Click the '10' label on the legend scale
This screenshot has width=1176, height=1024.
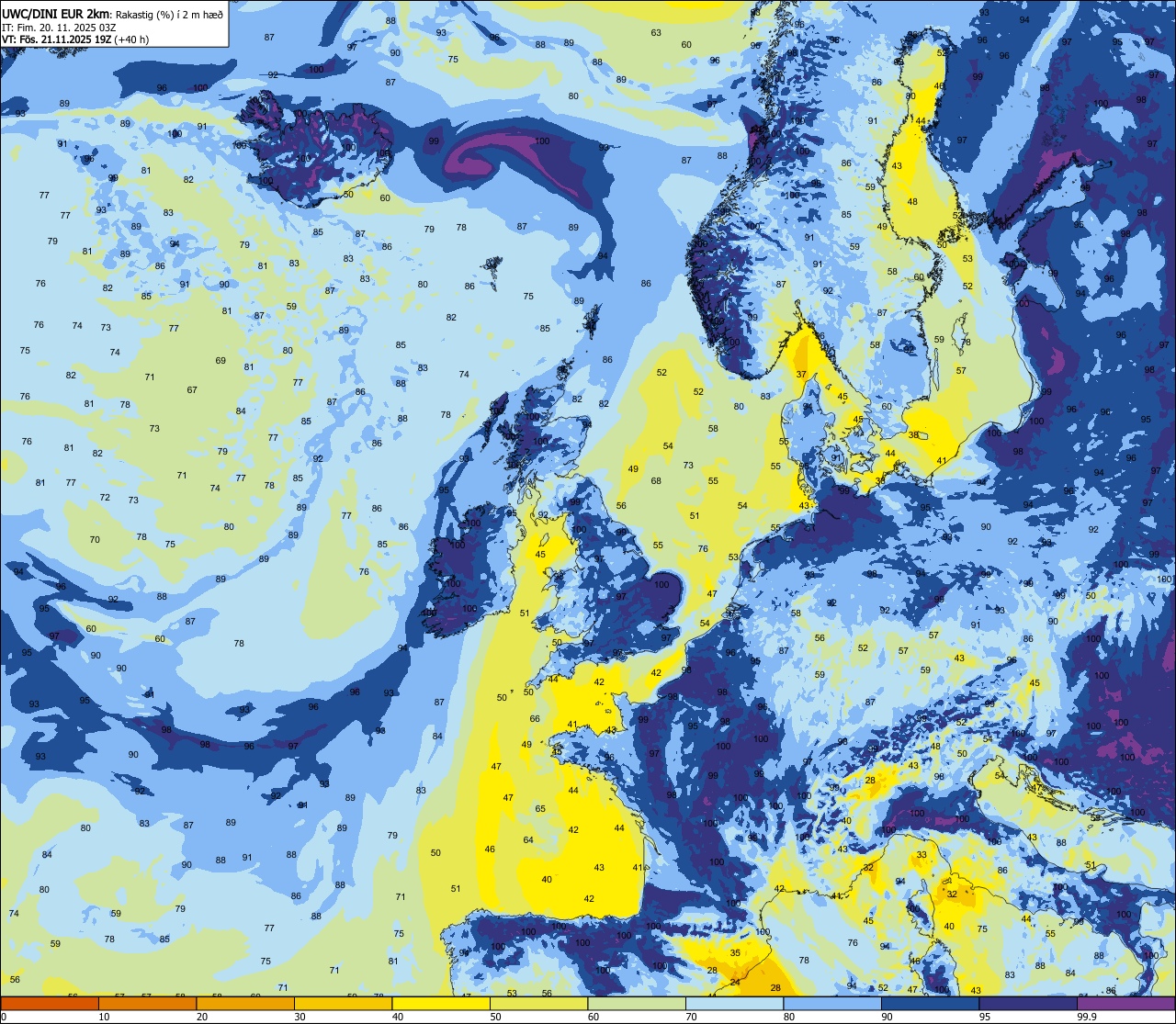(104, 1017)
